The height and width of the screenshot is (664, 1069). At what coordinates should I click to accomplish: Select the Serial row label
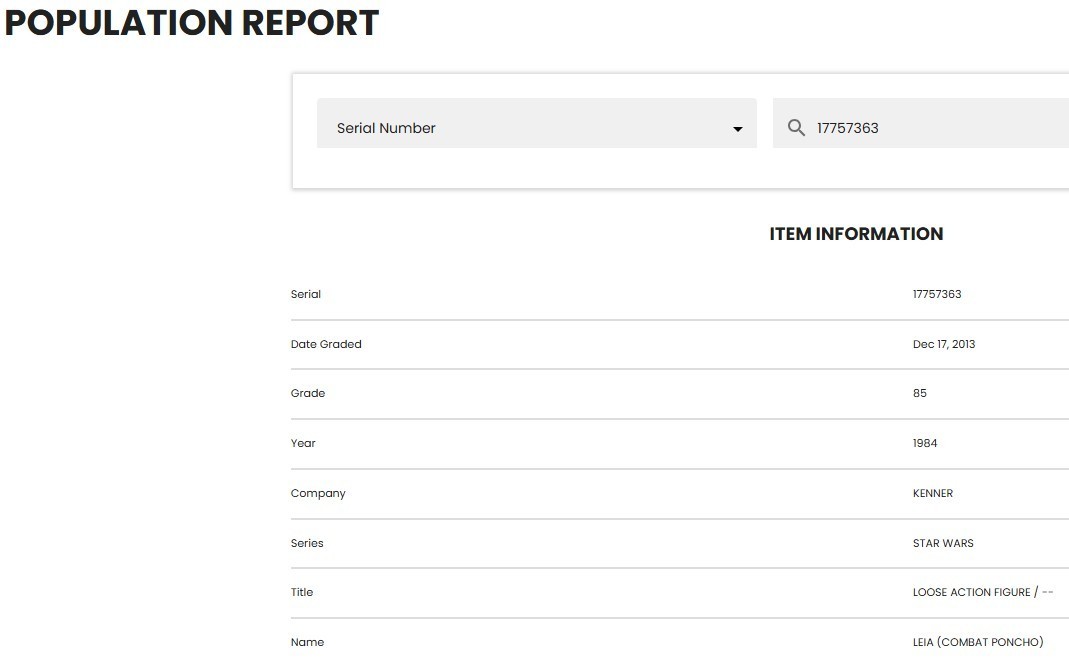point(306,294)
